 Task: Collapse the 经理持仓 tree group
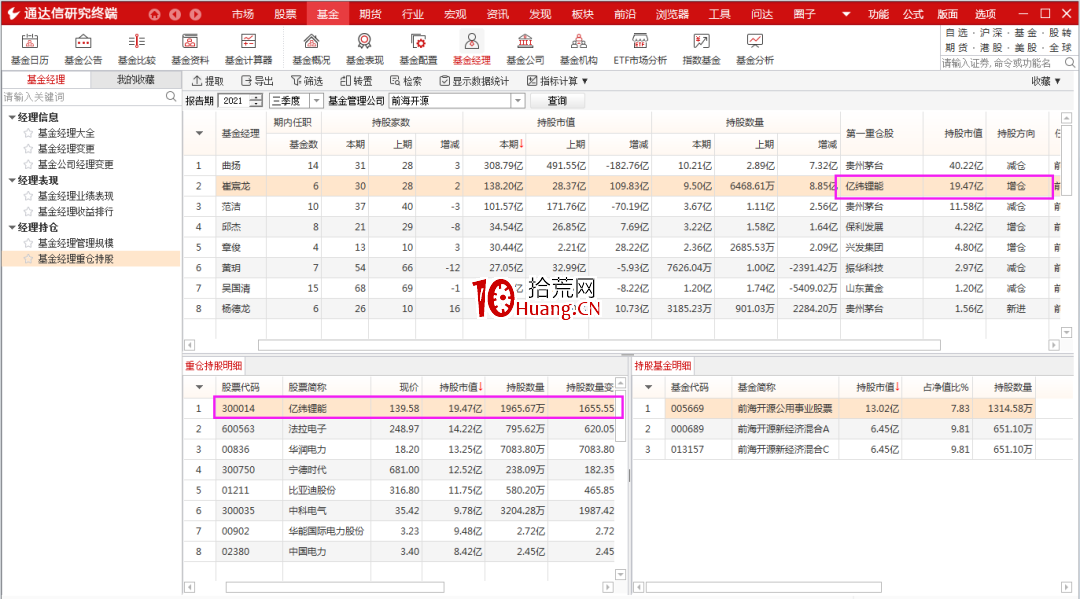[x=12, y=227]
